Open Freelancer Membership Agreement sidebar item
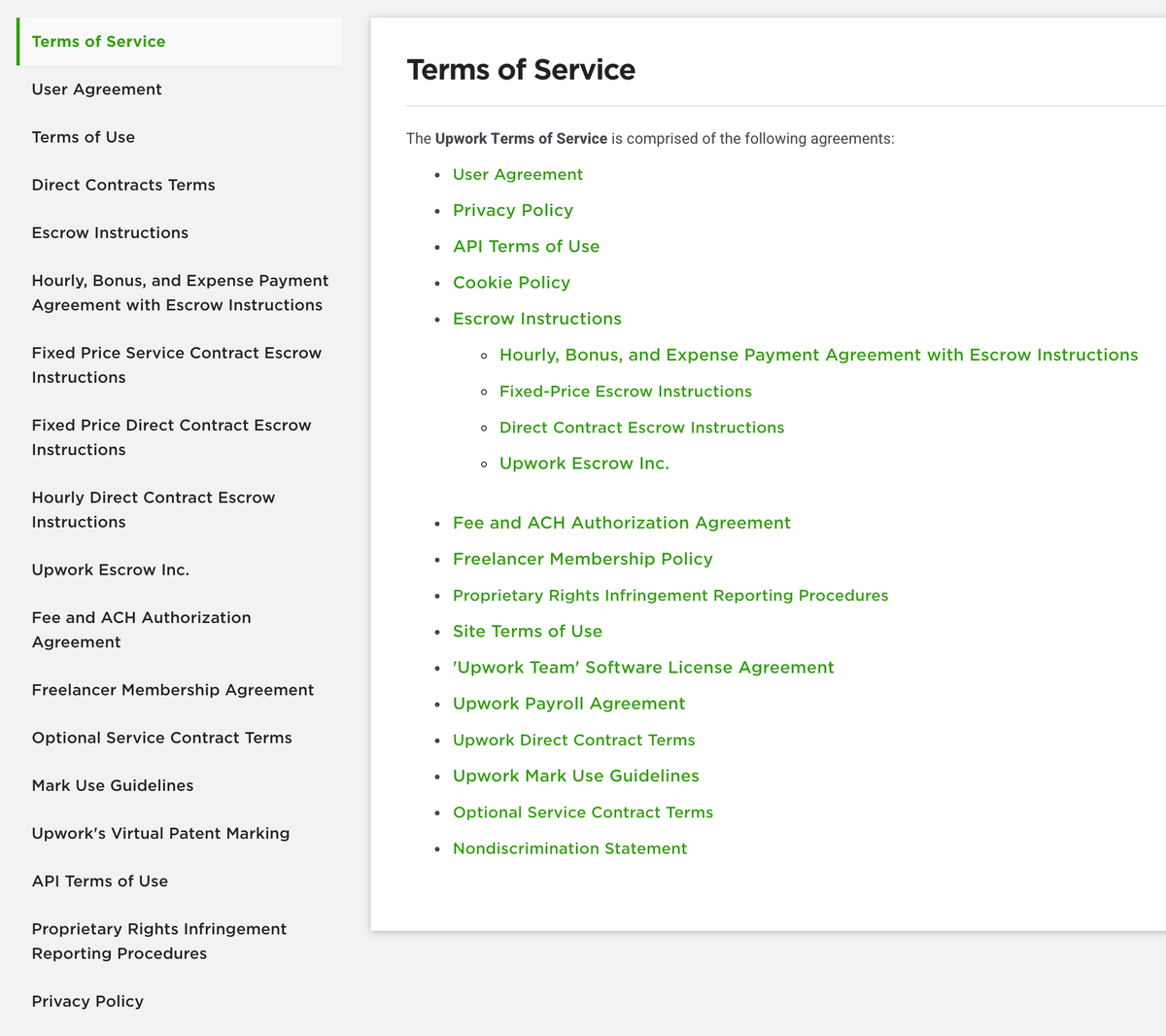The height and width of the screenshot is (1036, 1166). click(173, 690)
